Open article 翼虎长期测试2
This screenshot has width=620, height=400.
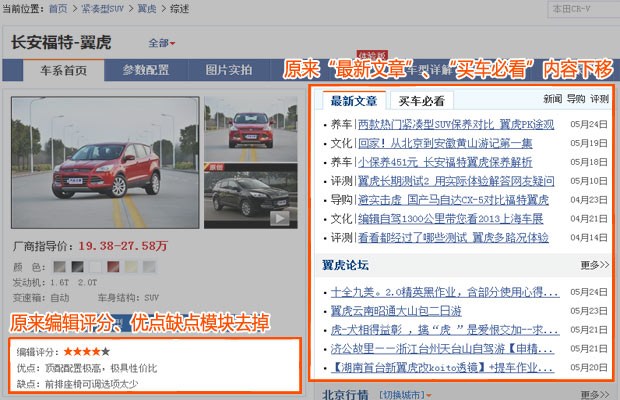pyautogui.click(x=456, y=181)
